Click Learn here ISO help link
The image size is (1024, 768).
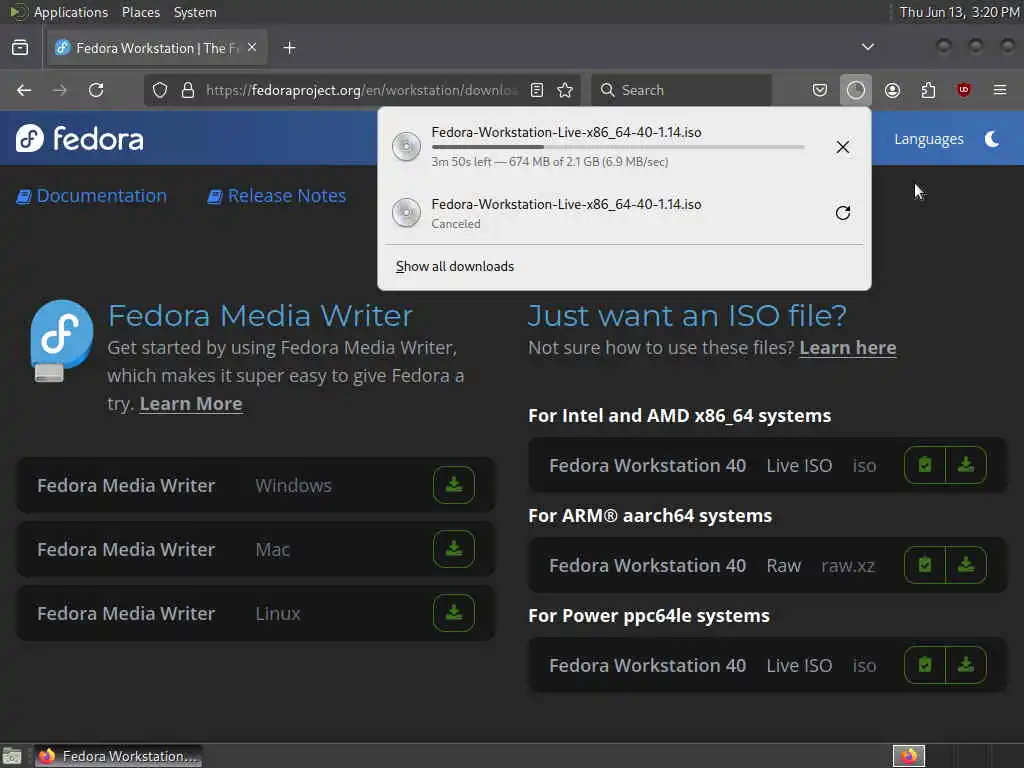coord(848,347)
